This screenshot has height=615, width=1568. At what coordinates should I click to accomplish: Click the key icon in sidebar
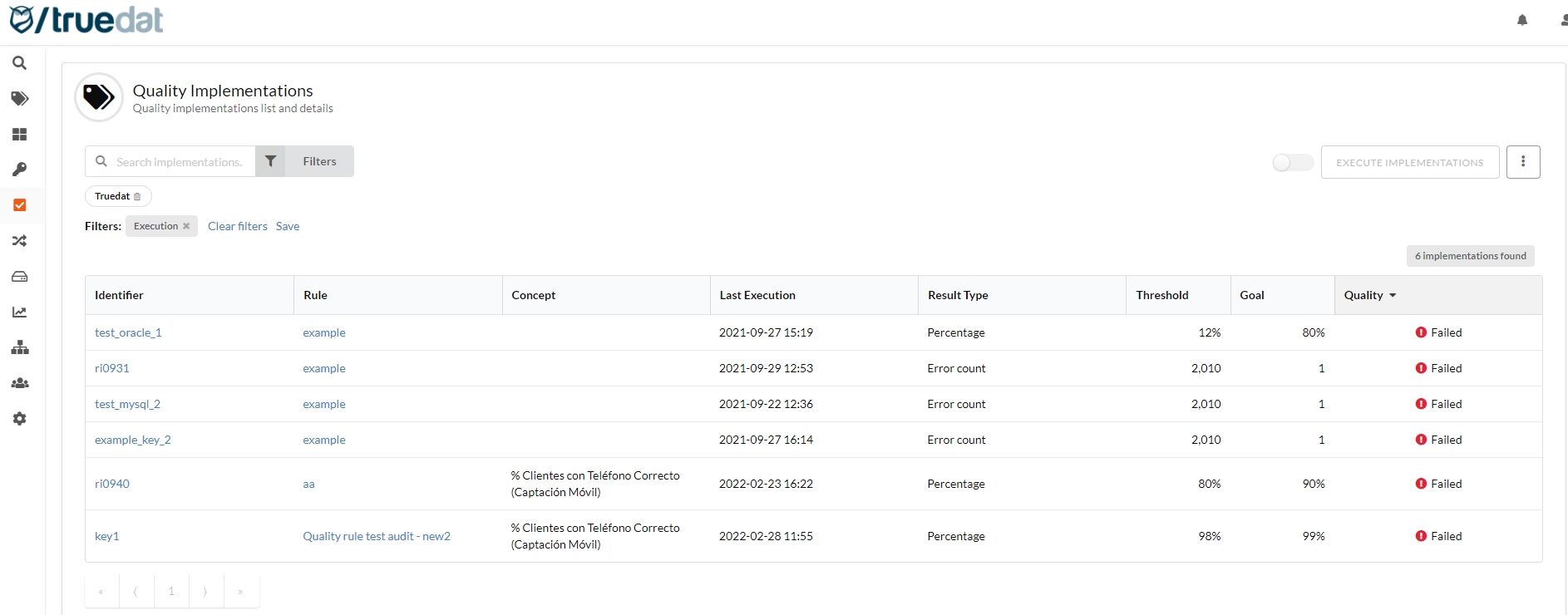click(20, 170)
